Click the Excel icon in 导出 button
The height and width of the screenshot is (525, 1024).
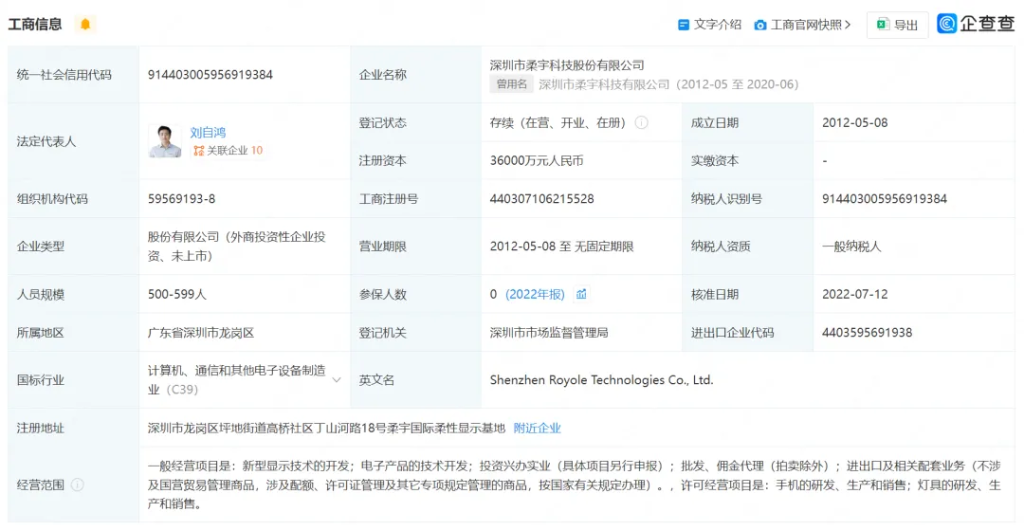[883, 25]
